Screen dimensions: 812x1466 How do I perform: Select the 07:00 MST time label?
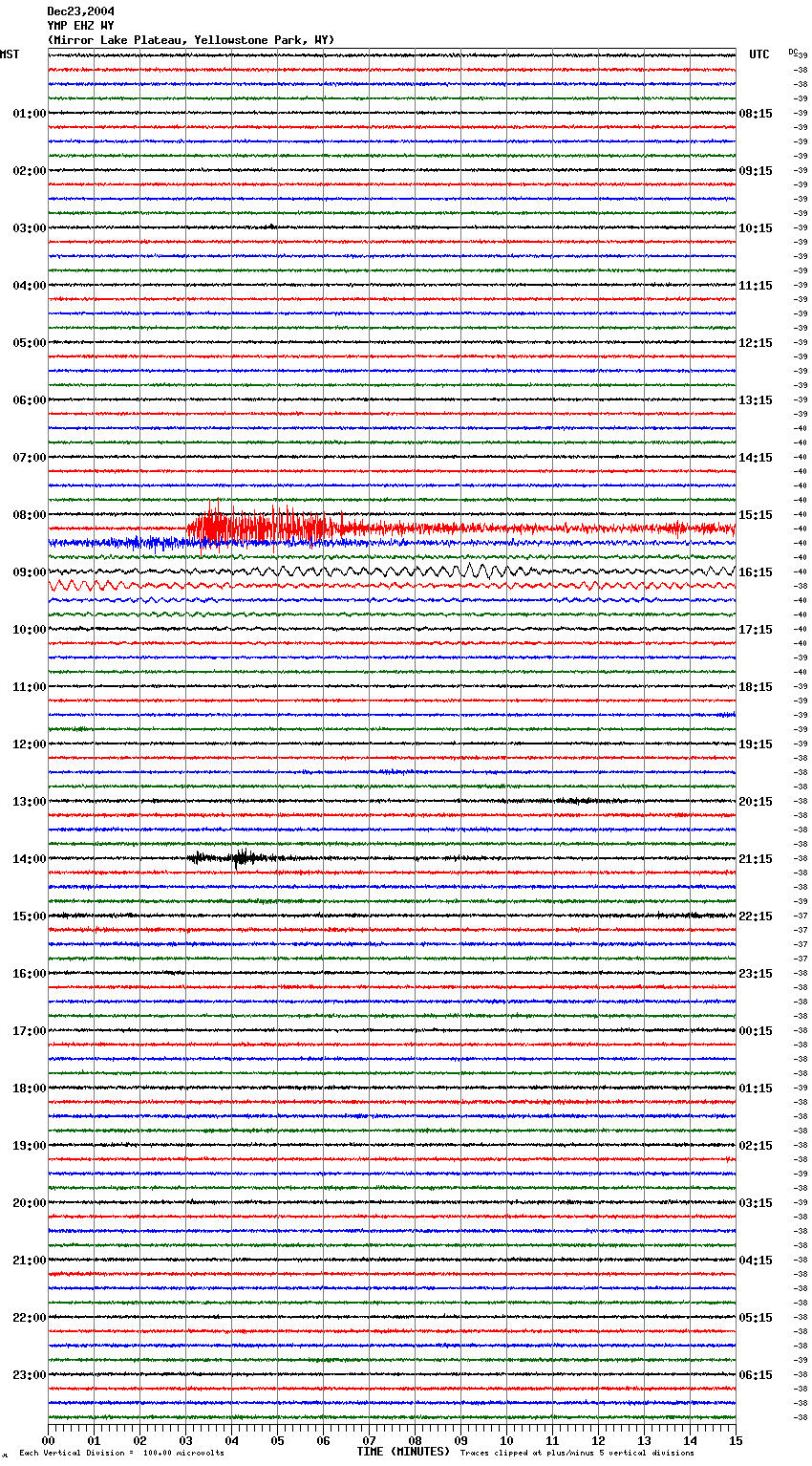click(x=30, y=458)
